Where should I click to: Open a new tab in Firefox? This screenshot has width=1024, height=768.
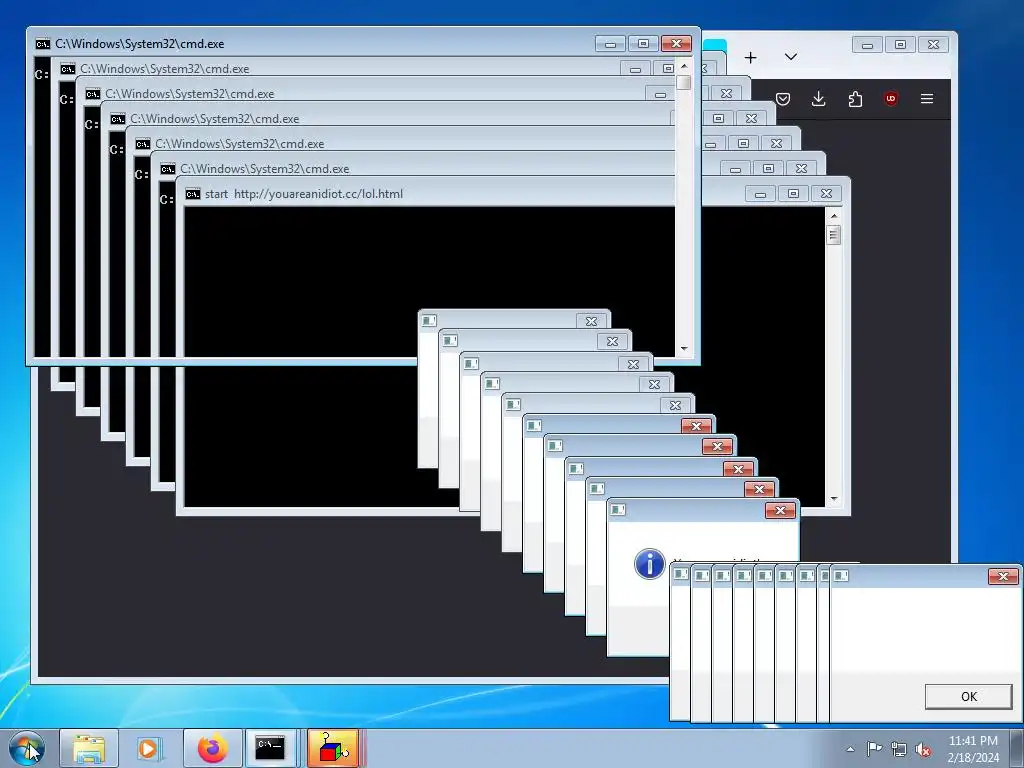click(750, 57)
